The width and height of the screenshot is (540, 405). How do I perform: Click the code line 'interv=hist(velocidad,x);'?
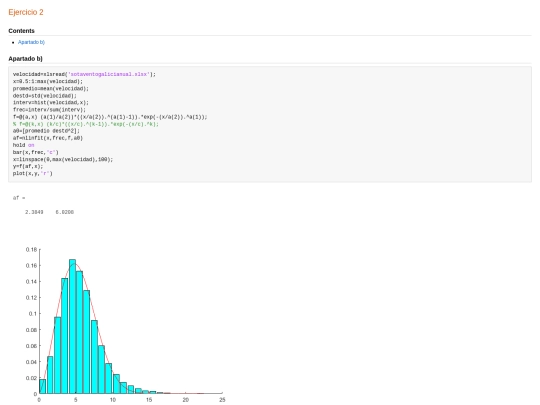click(x=51, y=103)
